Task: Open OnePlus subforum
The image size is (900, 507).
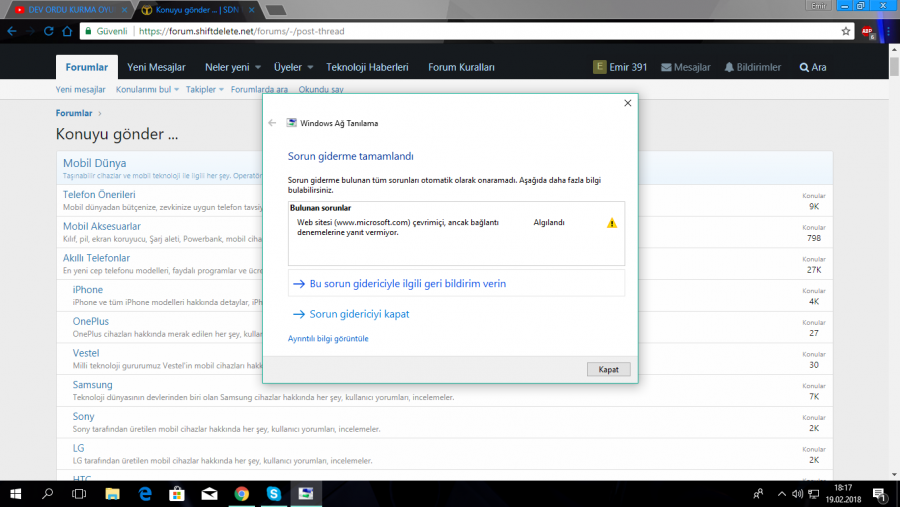Action: tap(91, 322)
